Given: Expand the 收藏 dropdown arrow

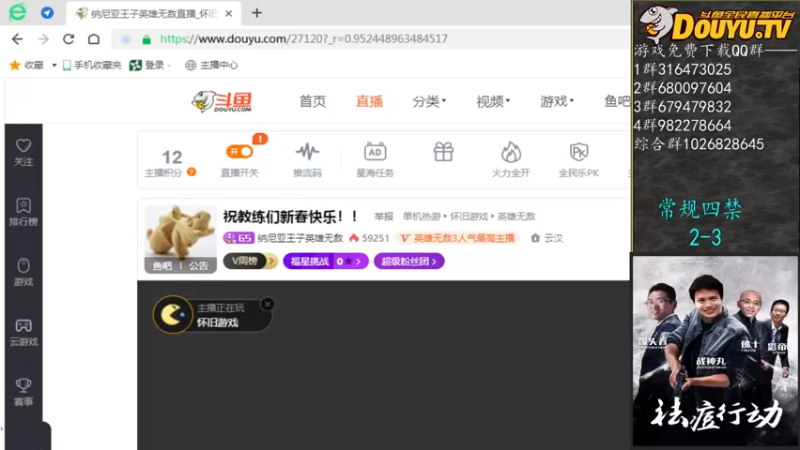Looking at the screenshot, I should pyautogui.click(x=54, y=65).
